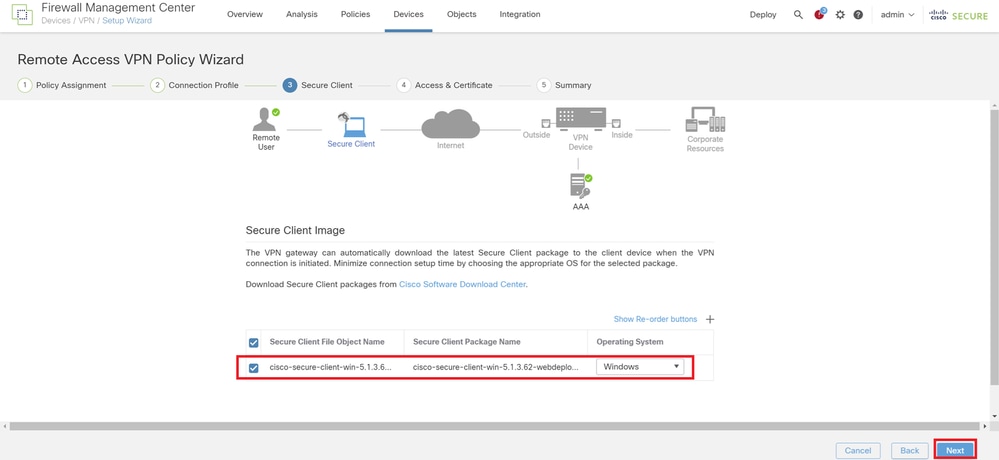Click the Remote User diagram icon
This screenshot has height=460, width=999.
(x=266, y=120)
